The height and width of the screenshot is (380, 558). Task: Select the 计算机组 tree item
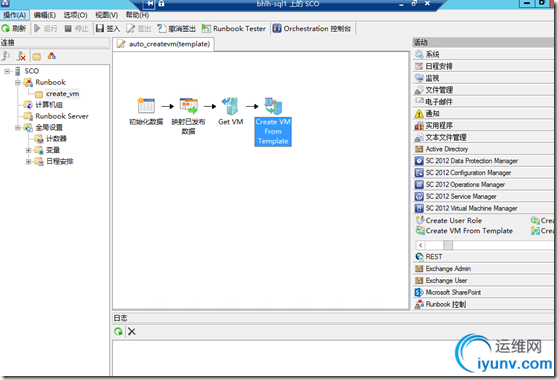(x=43, y=105)
